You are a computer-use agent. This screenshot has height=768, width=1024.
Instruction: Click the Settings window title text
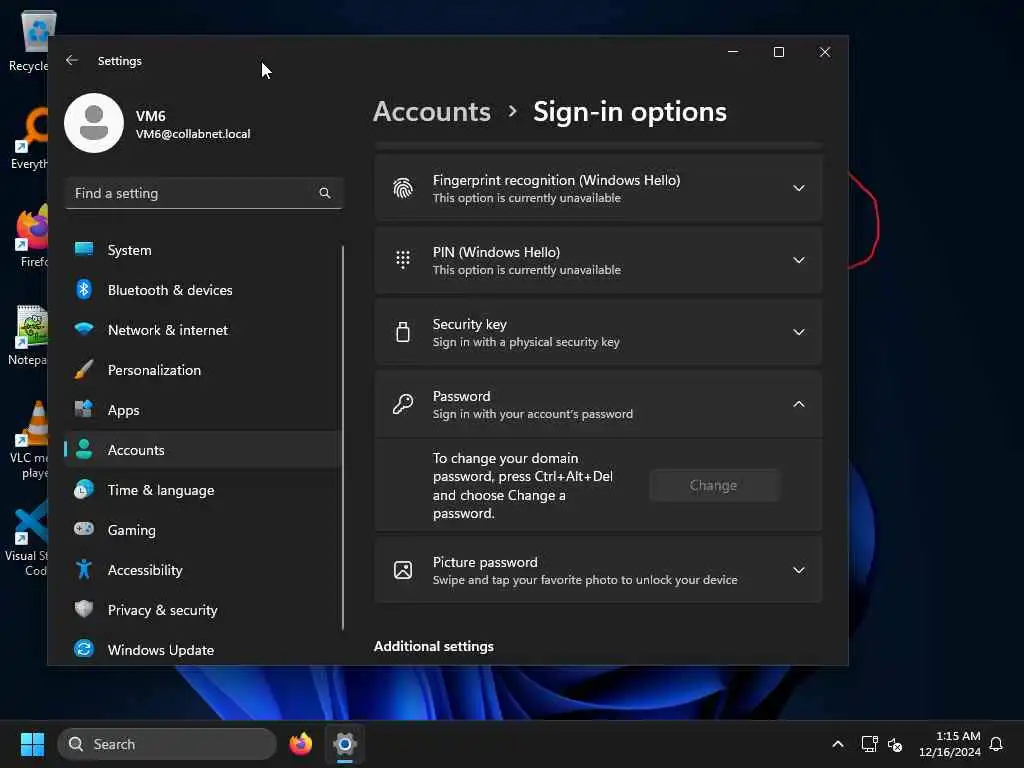pos(120,61)
